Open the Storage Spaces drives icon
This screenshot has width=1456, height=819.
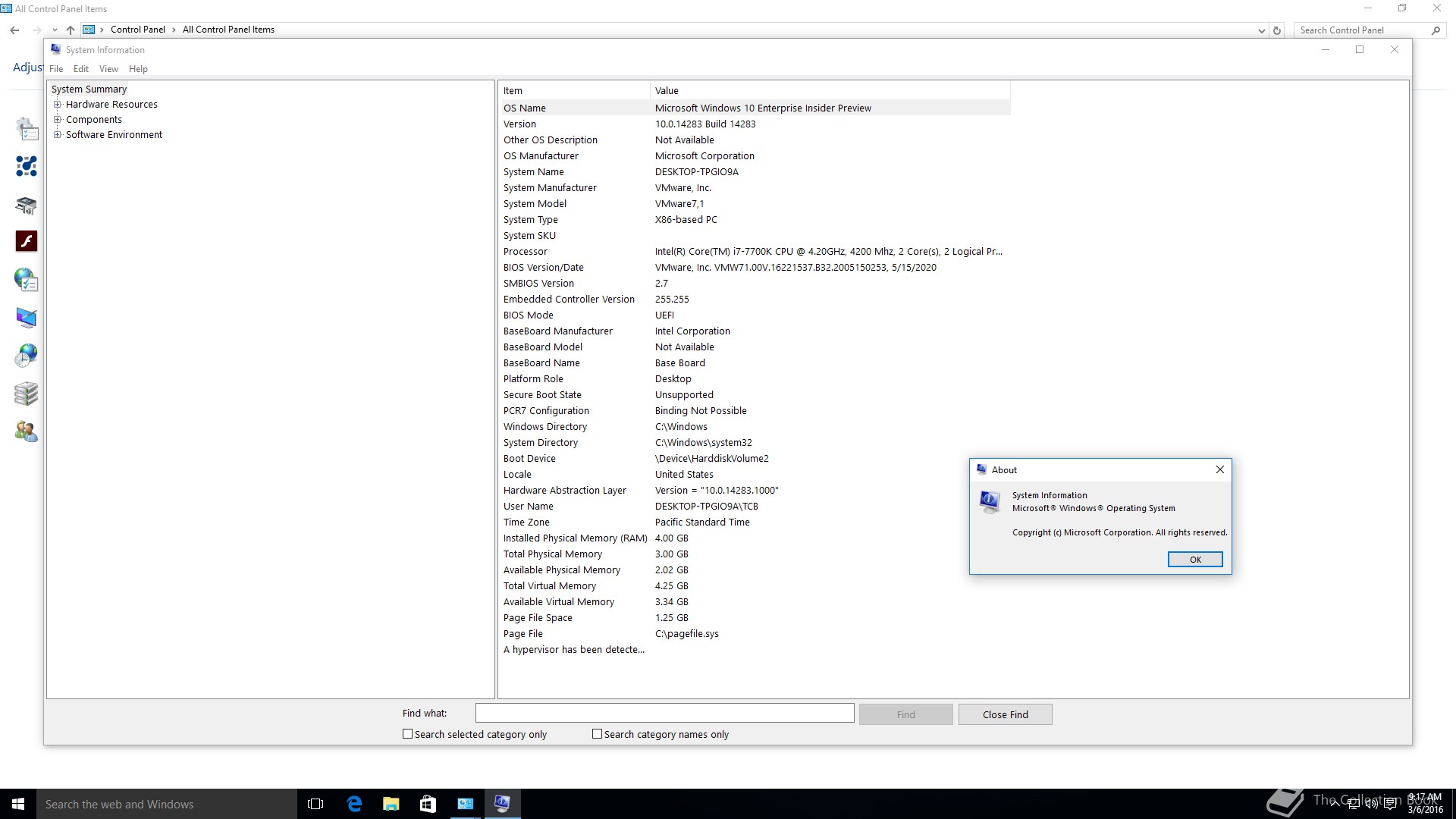[x=27, y=394]
